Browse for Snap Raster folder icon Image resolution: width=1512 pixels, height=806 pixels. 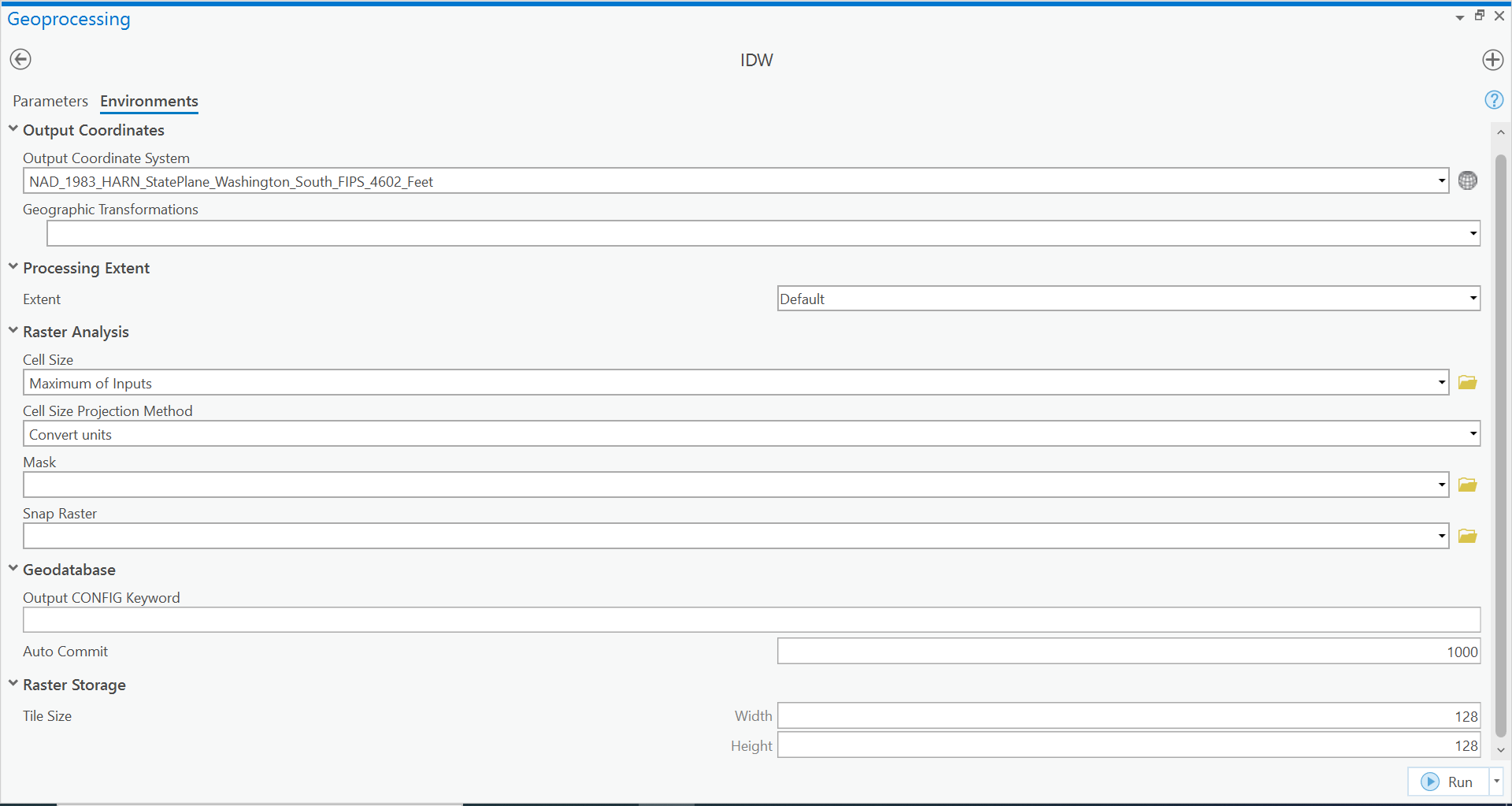pyautogui.click(x=1467, y=536)
